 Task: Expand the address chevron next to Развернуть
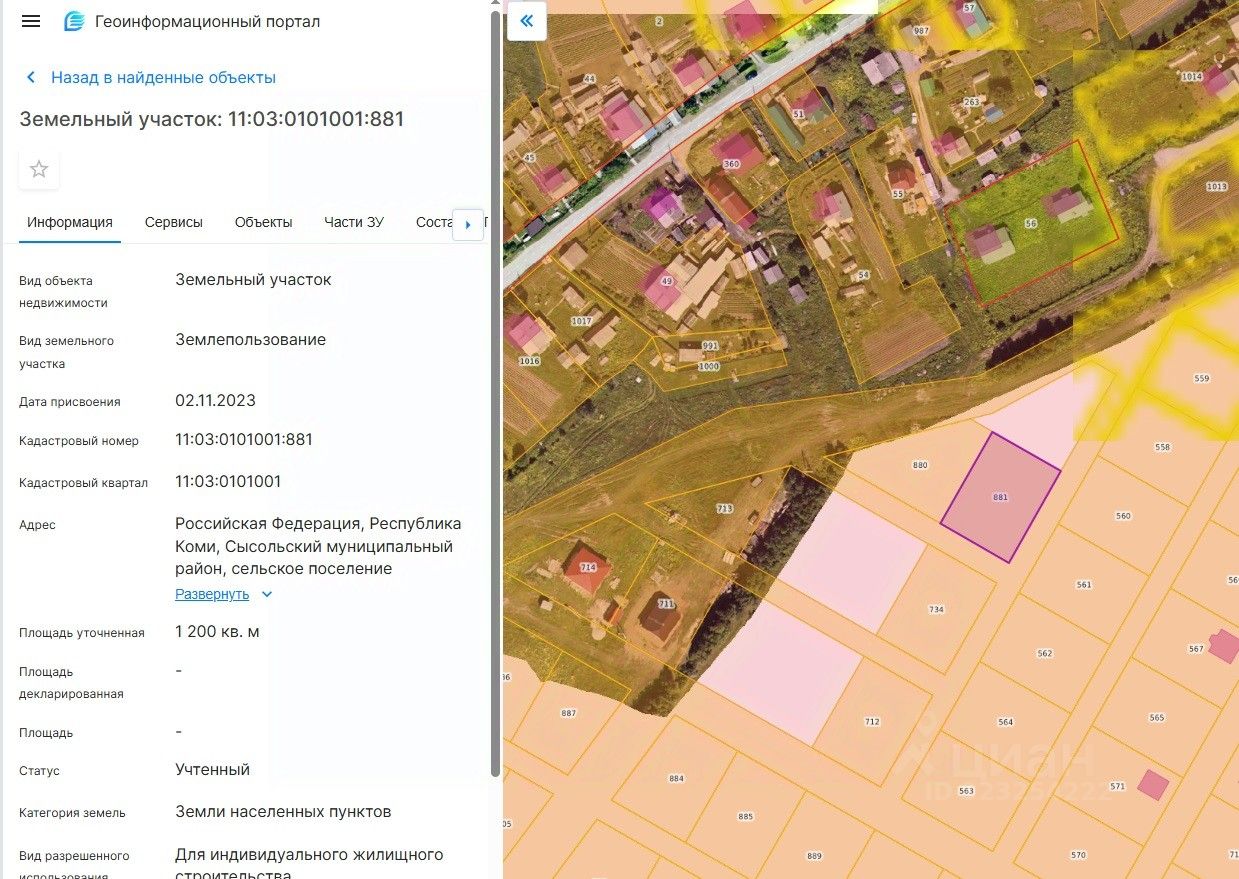[266, 594]
